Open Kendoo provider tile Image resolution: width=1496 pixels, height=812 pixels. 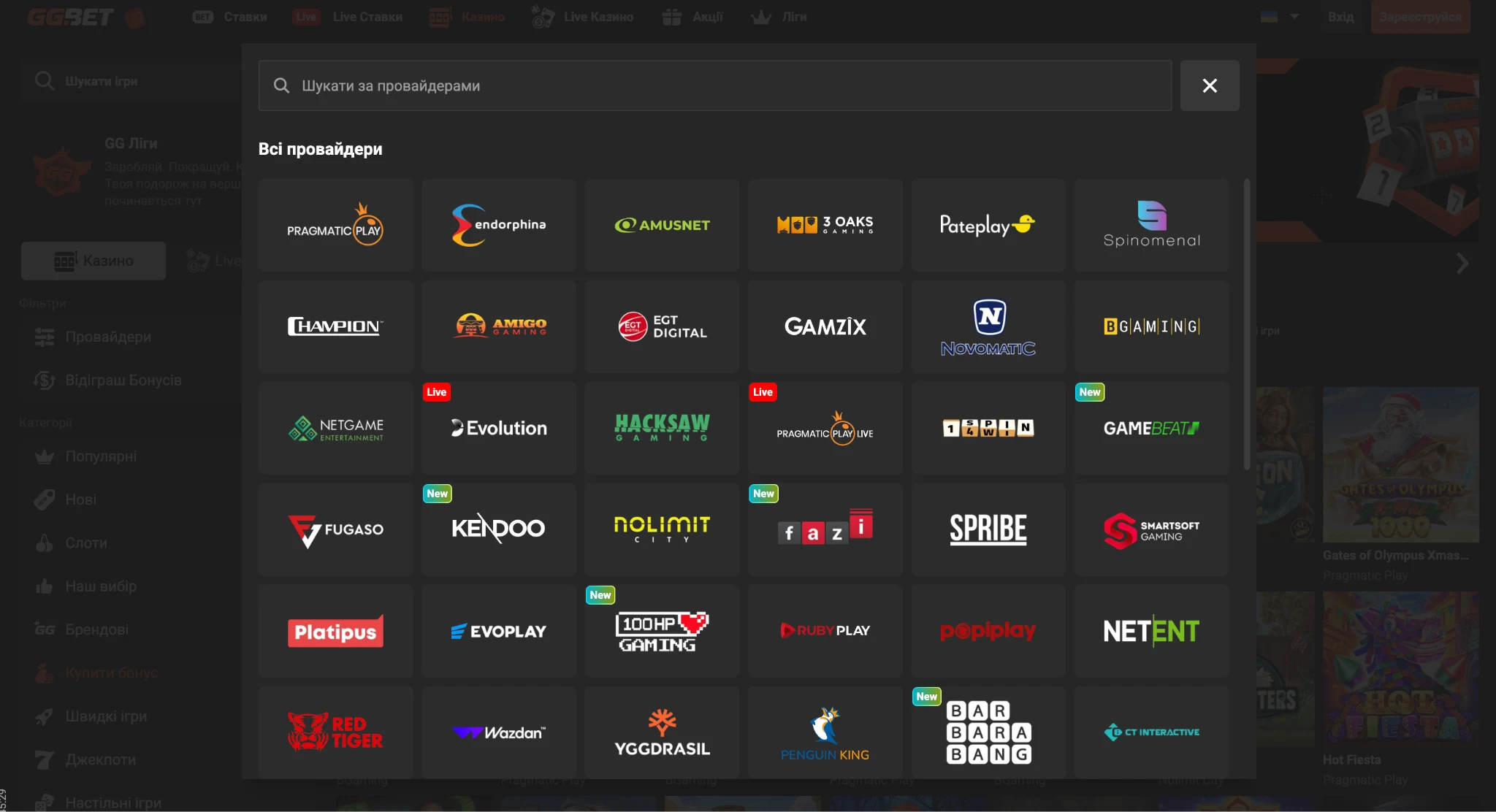[499, 529]
